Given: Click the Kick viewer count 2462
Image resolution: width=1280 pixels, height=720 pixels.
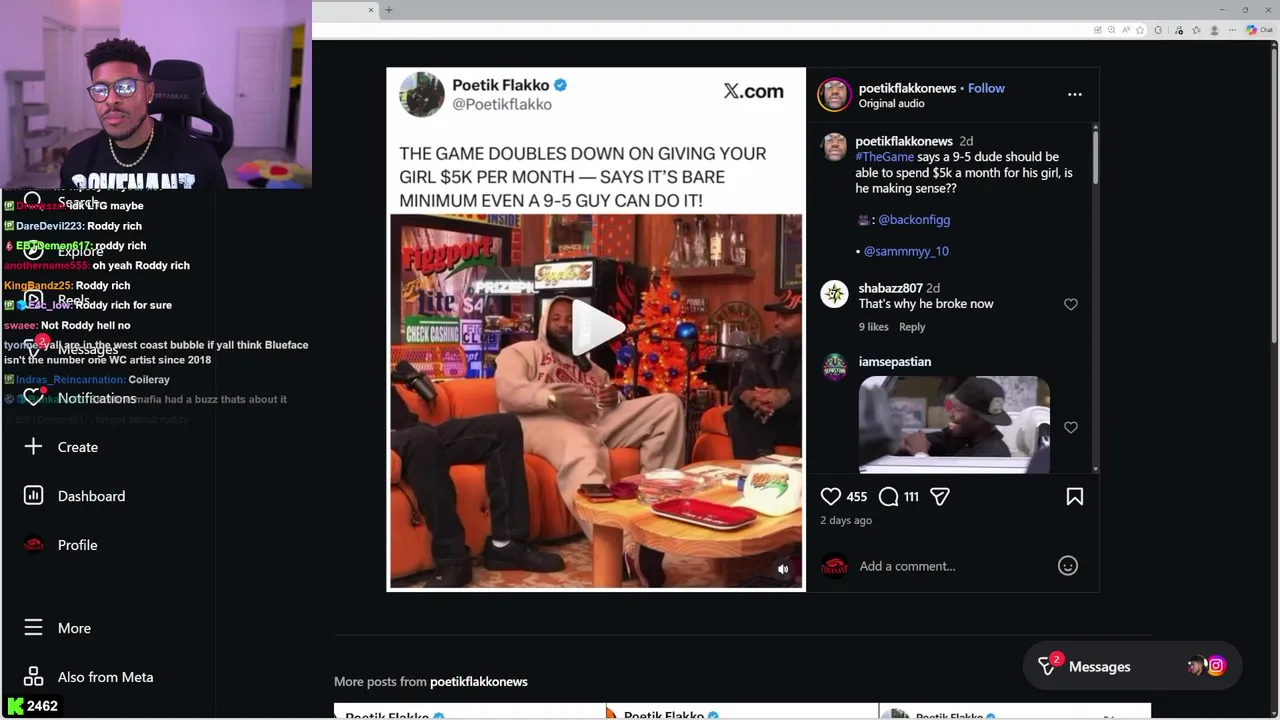Looking at the screenshot, I should (x=42, y=706).
